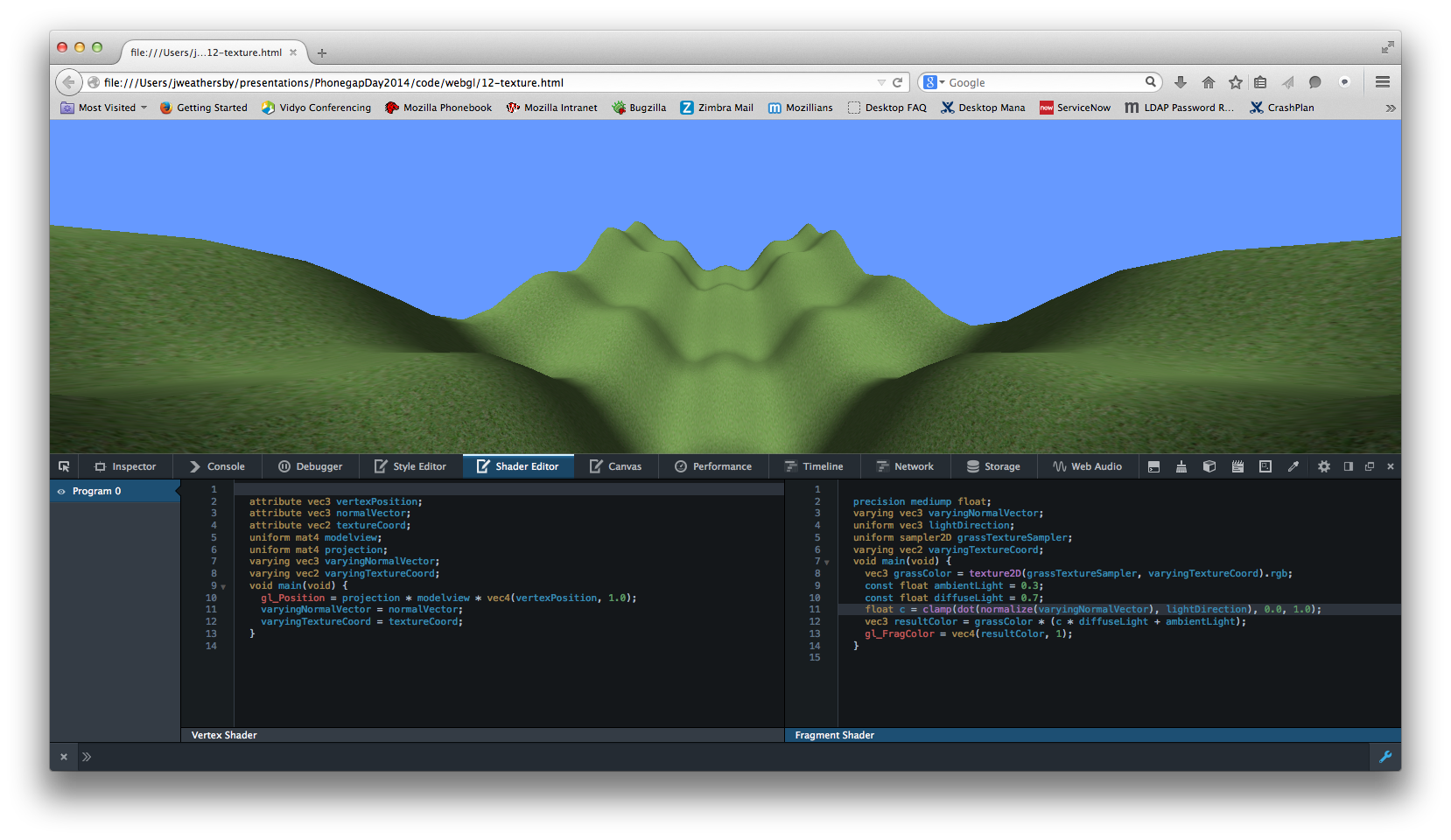Open the URL history dropdown arrow
1451x840 pixels.
(881, 82)
